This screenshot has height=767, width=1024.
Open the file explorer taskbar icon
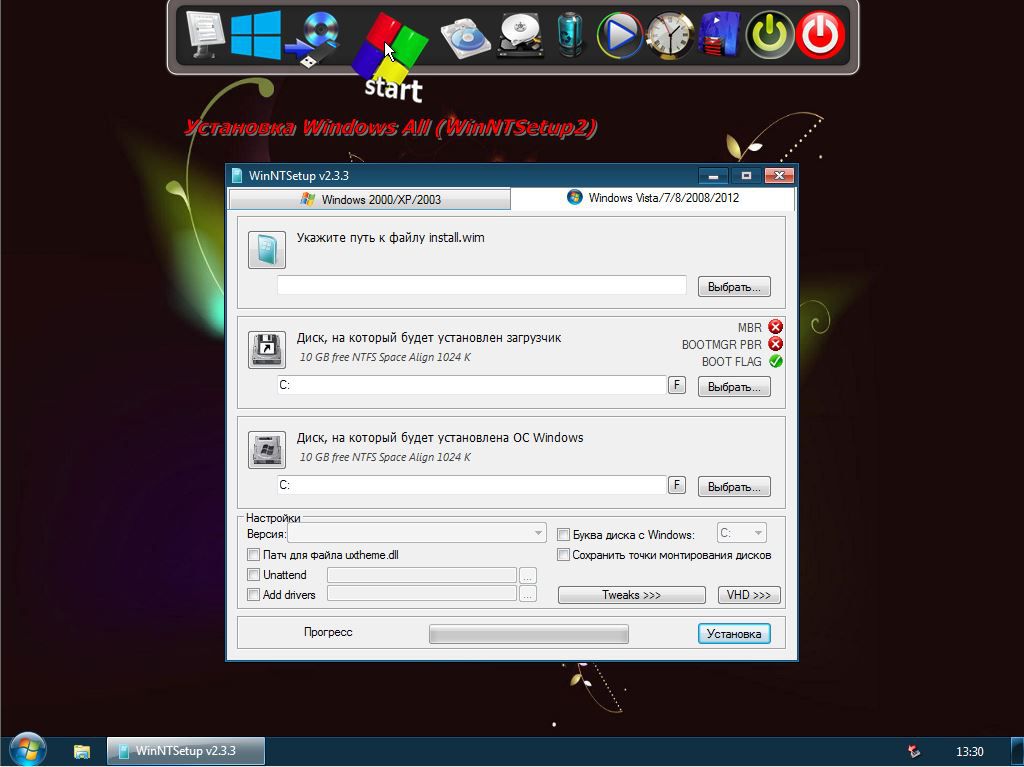pos(82,751)
